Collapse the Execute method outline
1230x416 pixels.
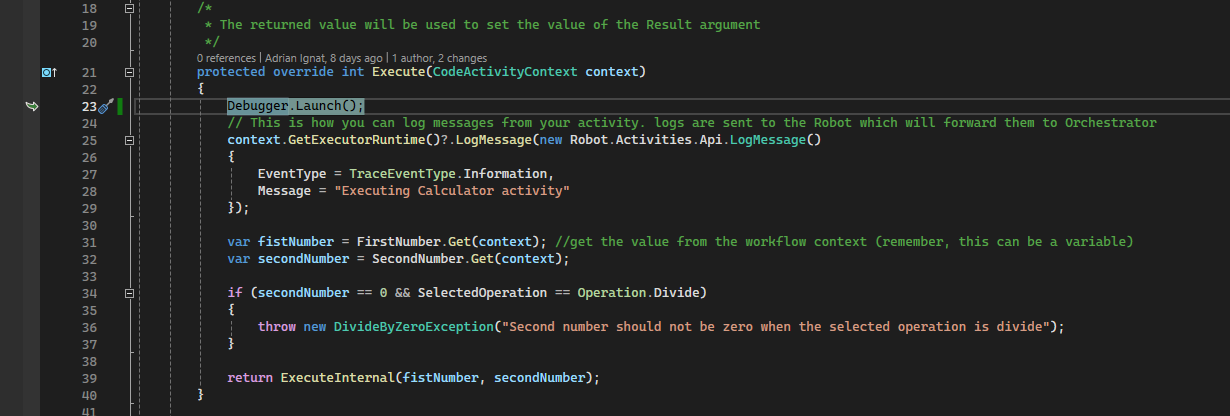pyautogui.click(x=128, y=72)
